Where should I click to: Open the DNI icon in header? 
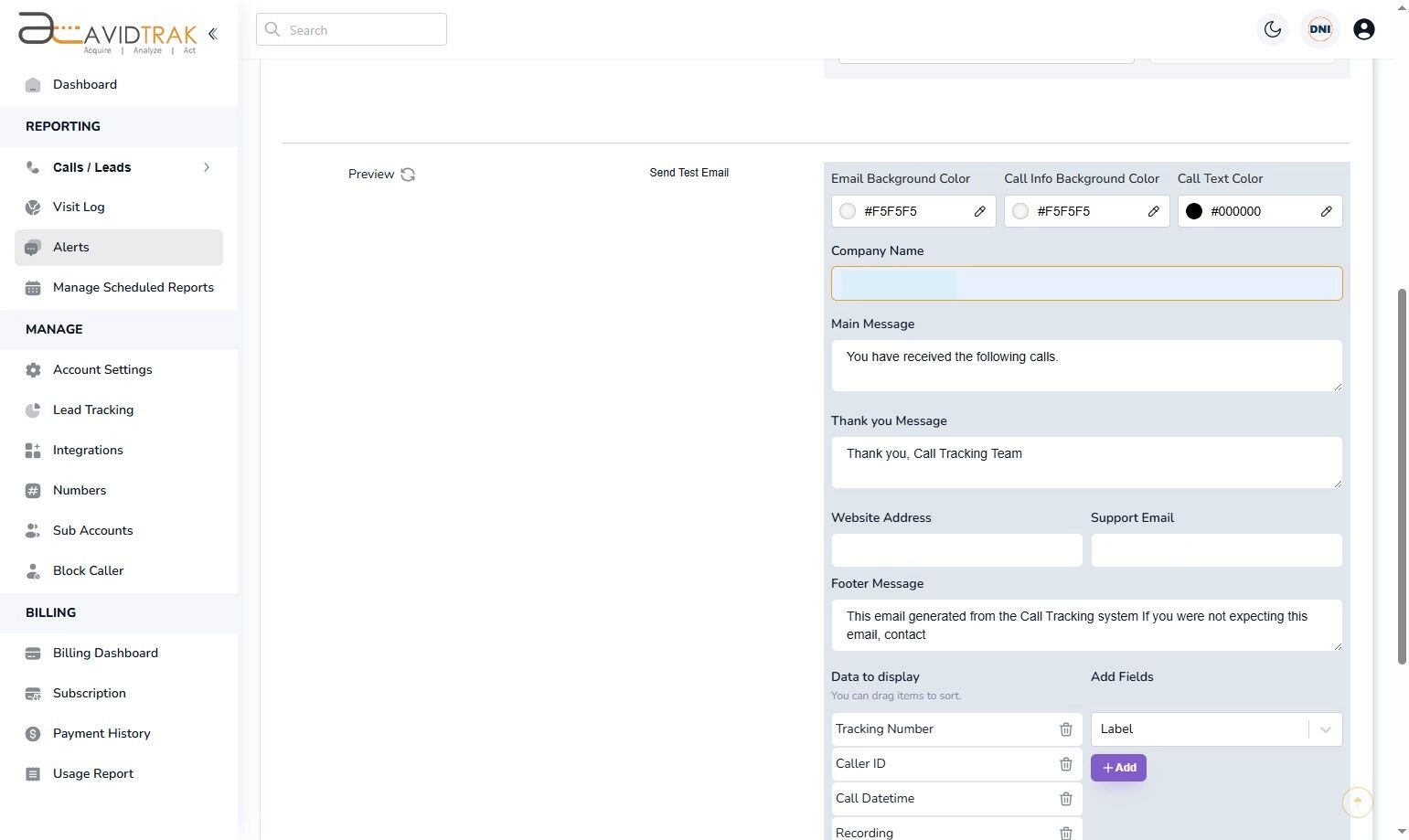[x=1320, y=29]
